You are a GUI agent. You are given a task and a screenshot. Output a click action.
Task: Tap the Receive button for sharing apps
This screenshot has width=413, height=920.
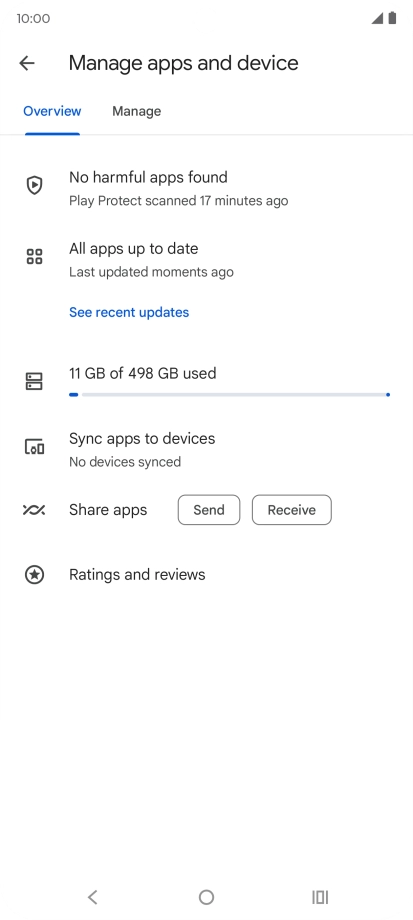(292, 510)
